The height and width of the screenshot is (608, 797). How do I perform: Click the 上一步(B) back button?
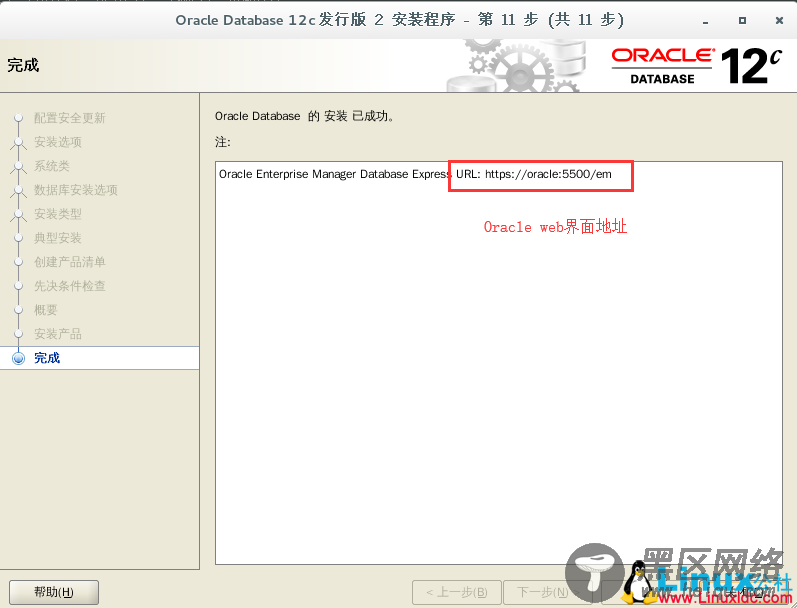point(456,592)
